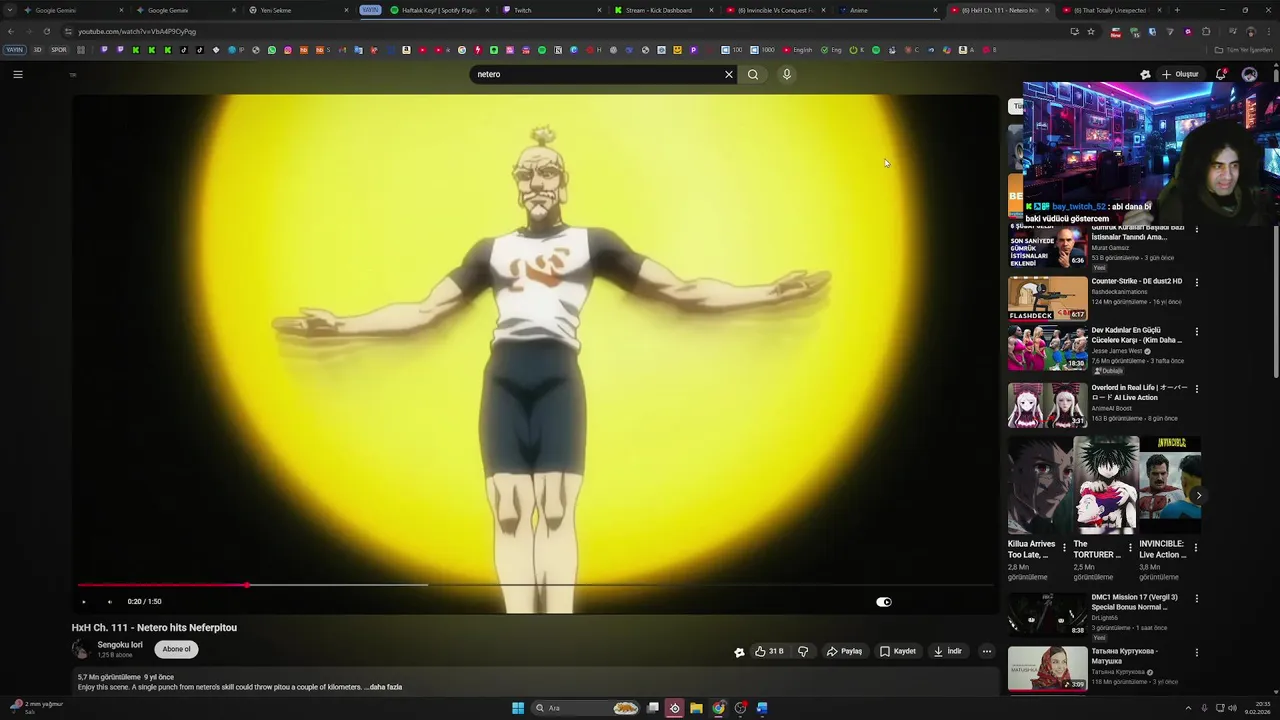Open the Sengoku Iori channel link
This screenshot has width=1280, height=720.
tap(120, 645)
